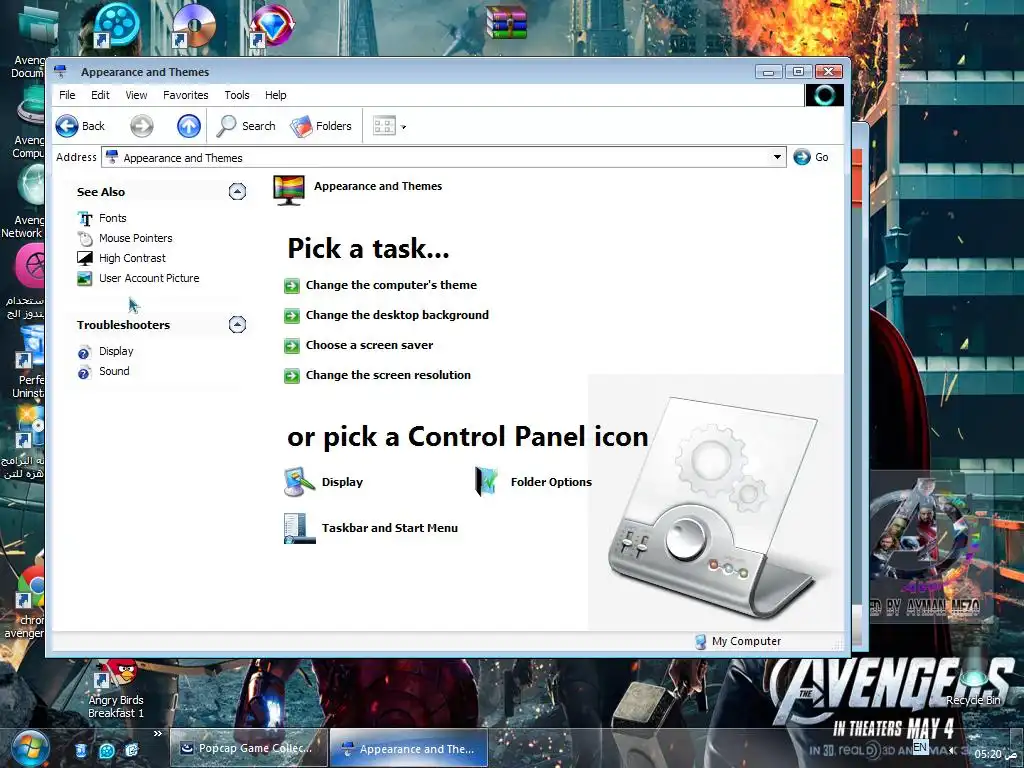Open the Display troubleshooter

116,351
